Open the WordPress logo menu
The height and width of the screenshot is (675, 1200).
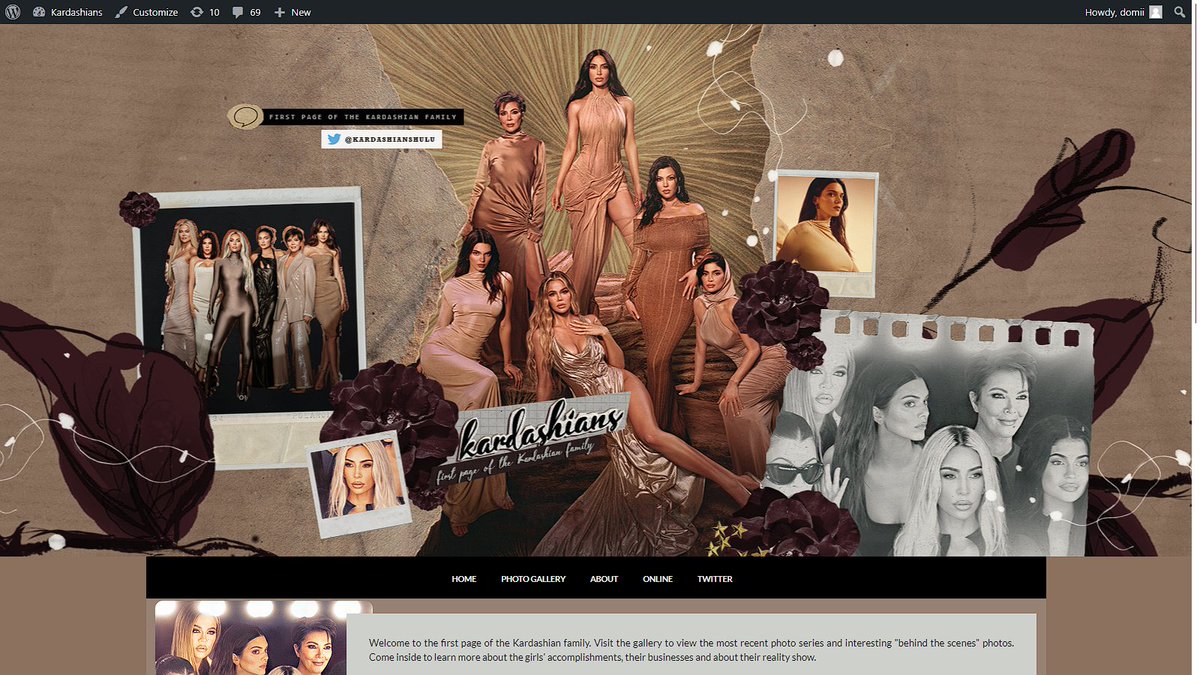click(x=12, y=12)
